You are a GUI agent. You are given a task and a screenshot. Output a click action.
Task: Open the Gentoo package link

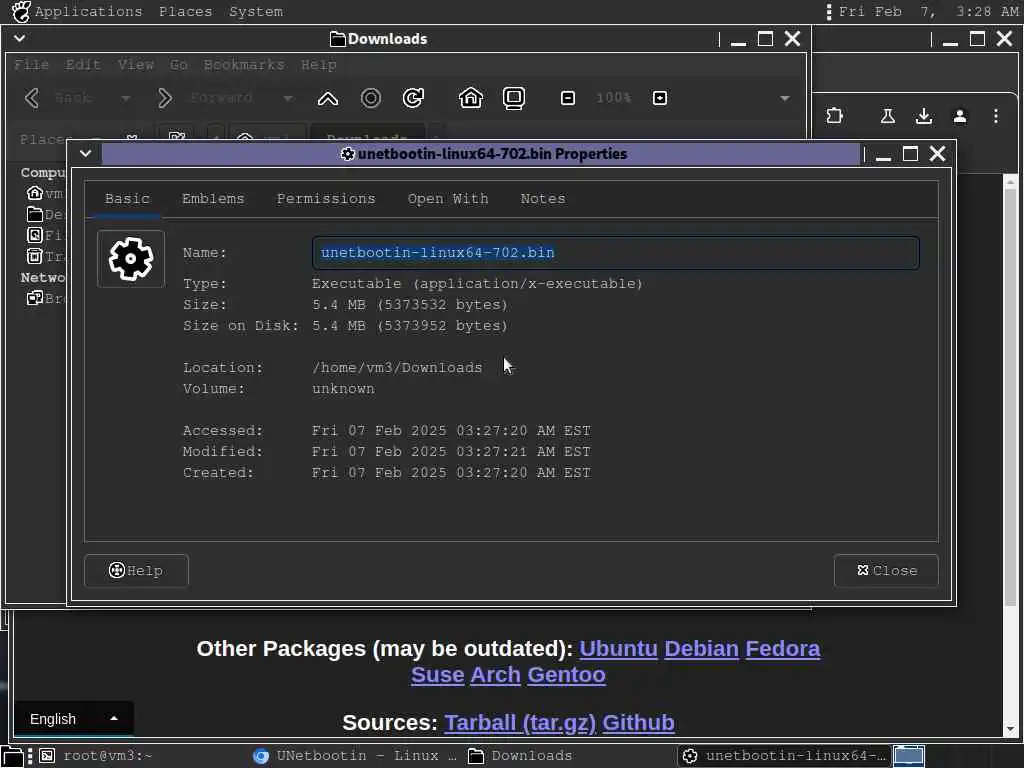click(x=566, y=675)
